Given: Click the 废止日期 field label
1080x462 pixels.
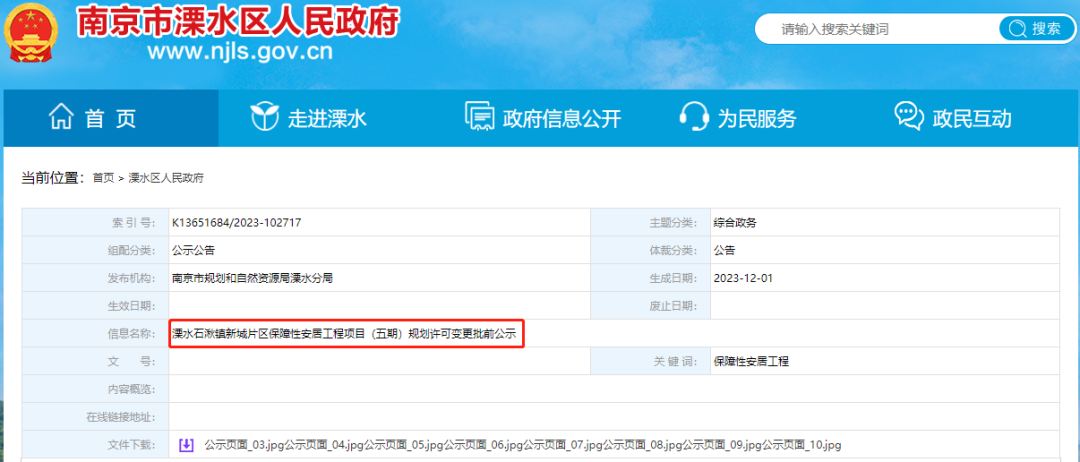Looking at the screenshot, I should [x=674, y=306].
